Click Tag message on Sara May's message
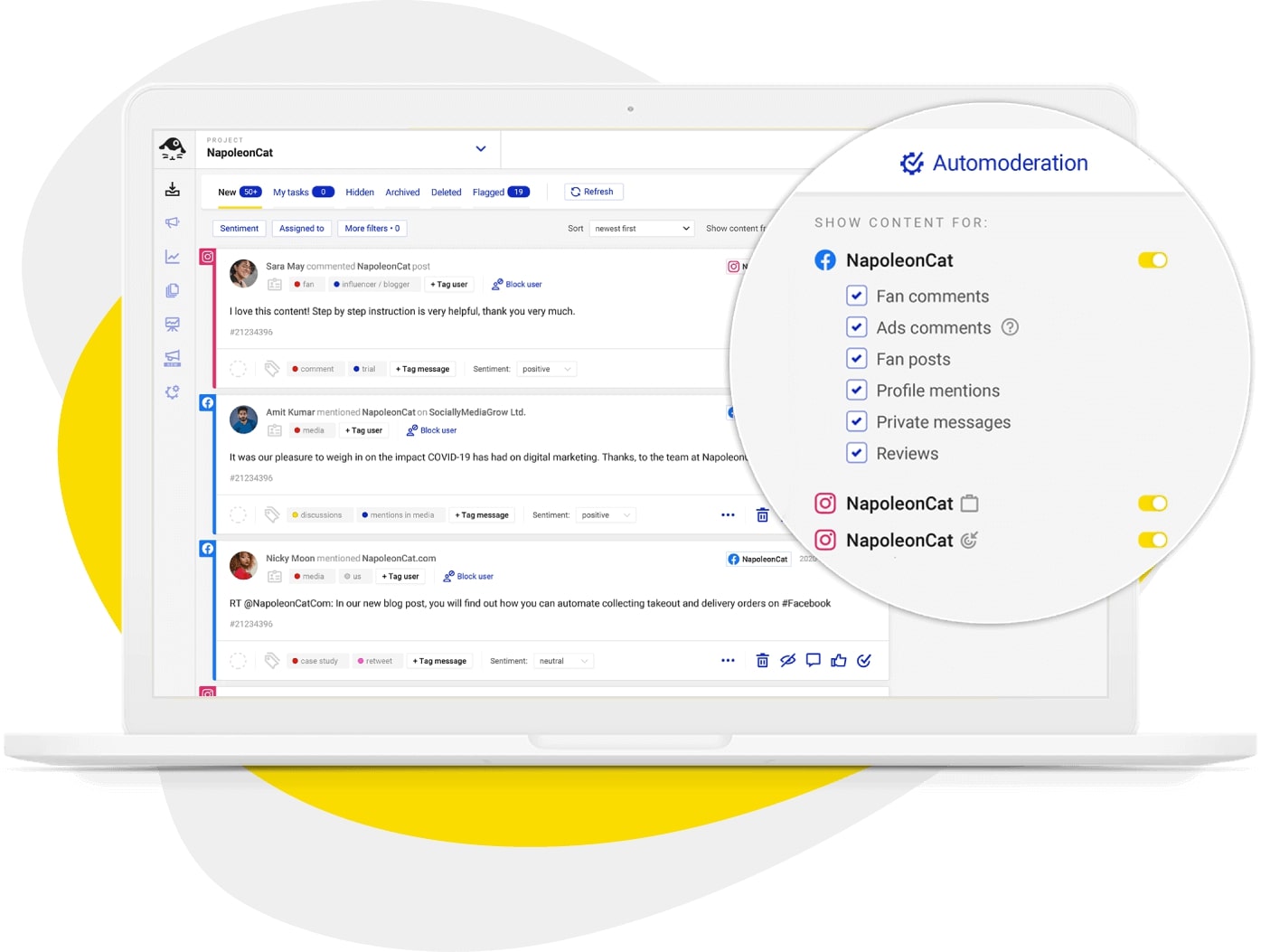The image size is (1261, 952). (x=422, y=369)
